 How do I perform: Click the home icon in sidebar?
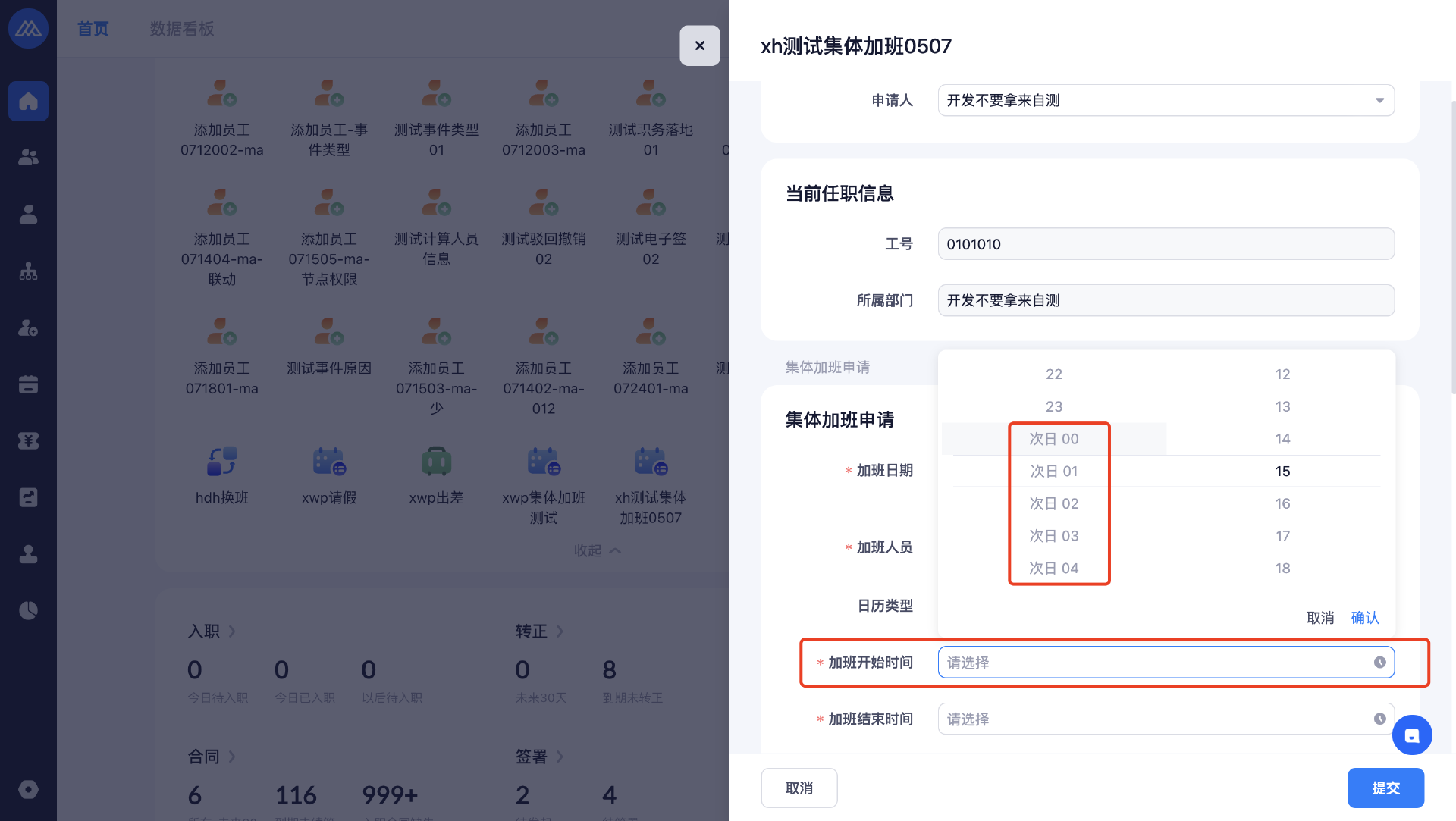click(x=28, y=101)
